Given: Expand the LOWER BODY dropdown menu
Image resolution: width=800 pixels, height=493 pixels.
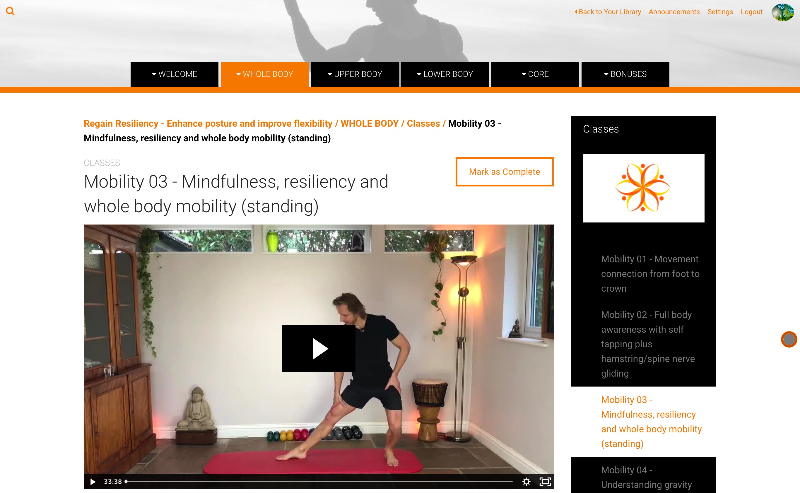Looking at the screenshot, I should click(445, 74).
